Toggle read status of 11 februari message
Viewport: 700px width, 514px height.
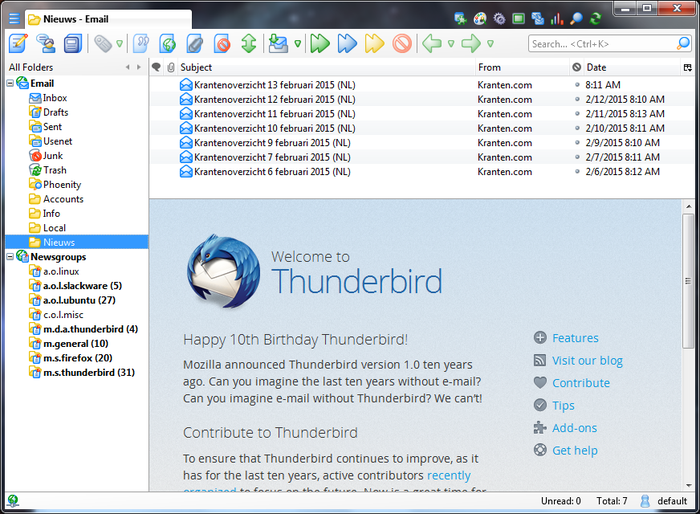(x=577, y=113)
